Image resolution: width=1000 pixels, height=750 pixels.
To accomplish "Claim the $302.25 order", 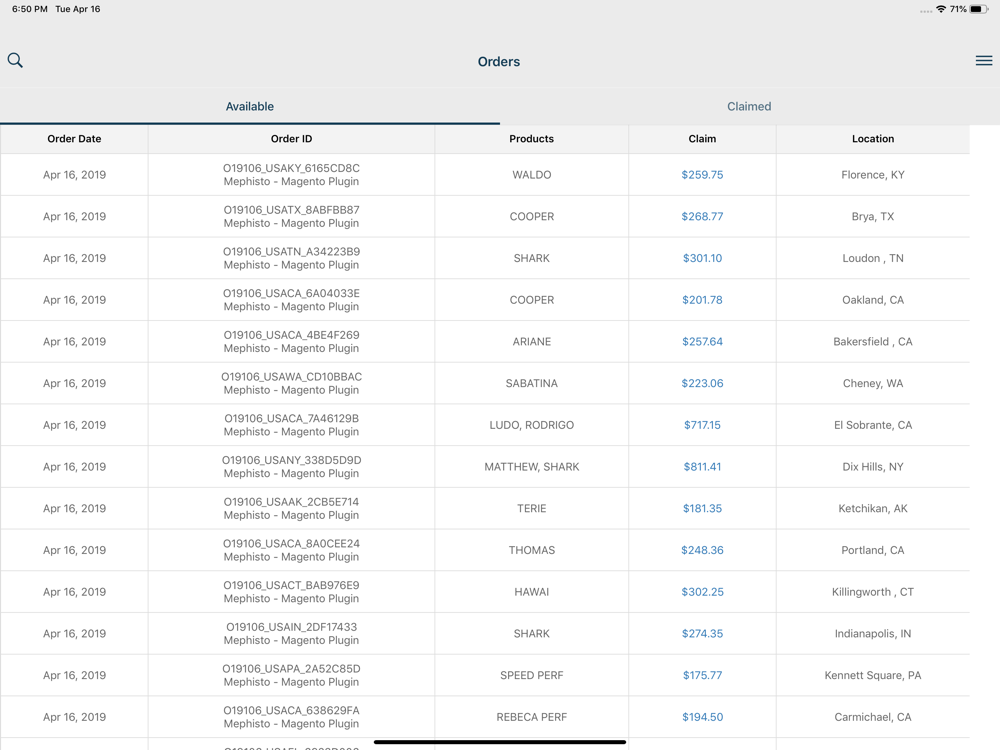I will tap(702, 592).
